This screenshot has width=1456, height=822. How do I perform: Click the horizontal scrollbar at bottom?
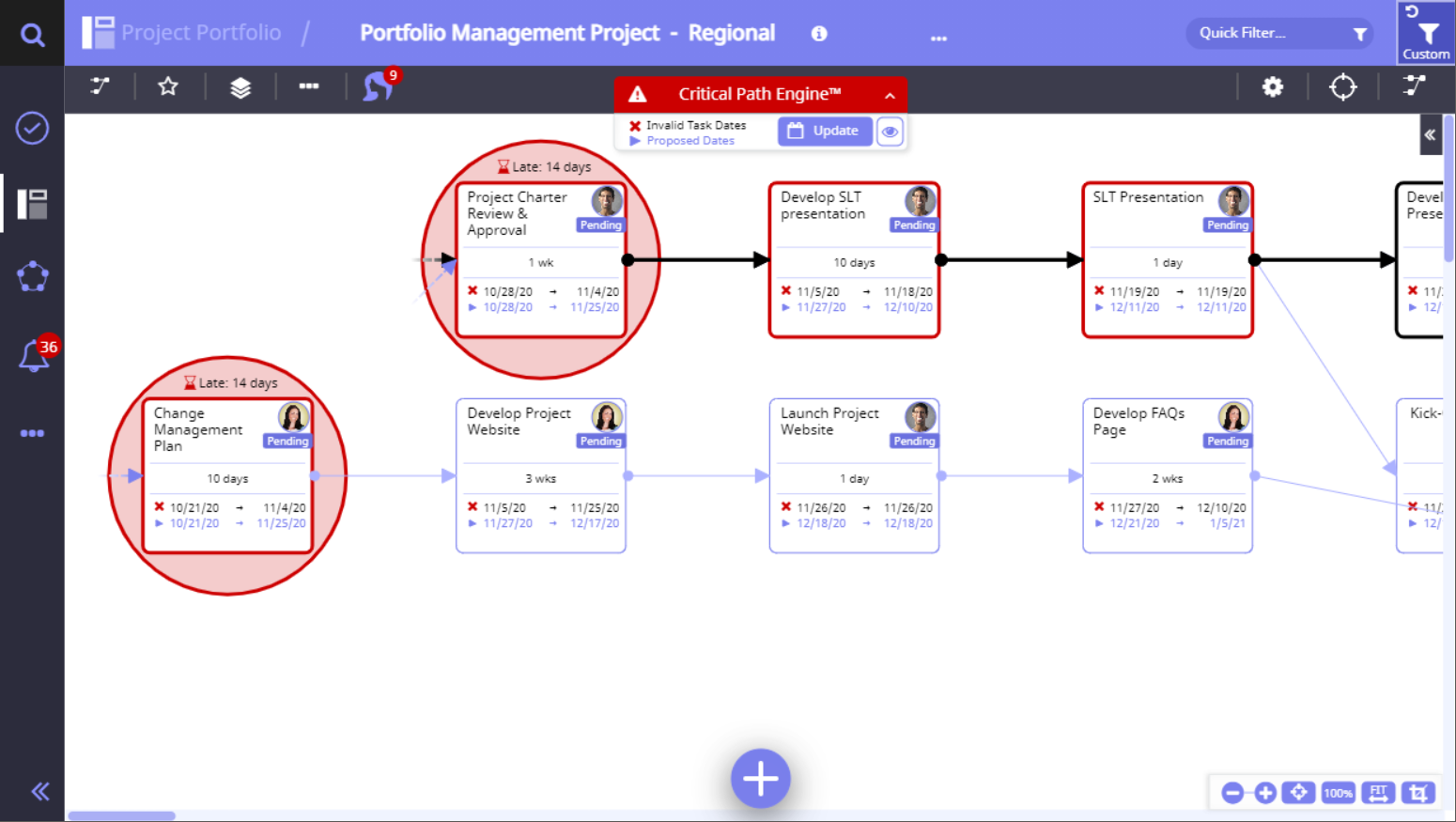122,815
